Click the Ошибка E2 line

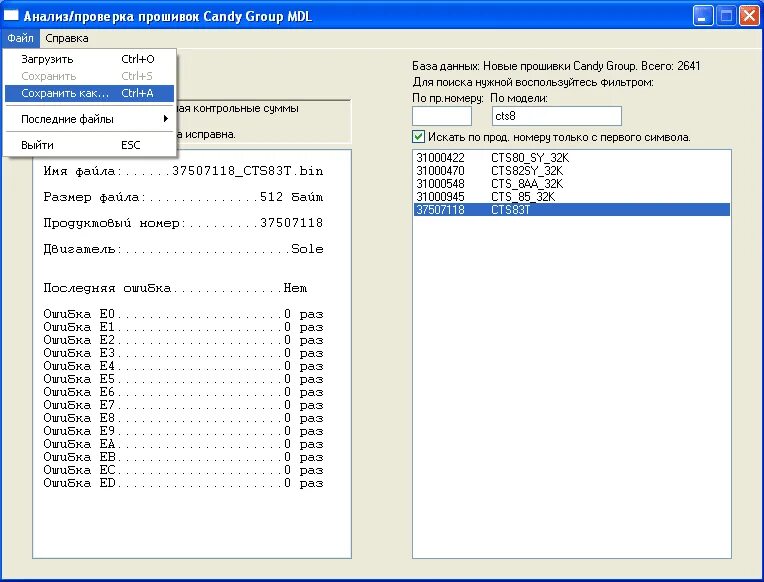pyautogui.click(x=183, y=340)
